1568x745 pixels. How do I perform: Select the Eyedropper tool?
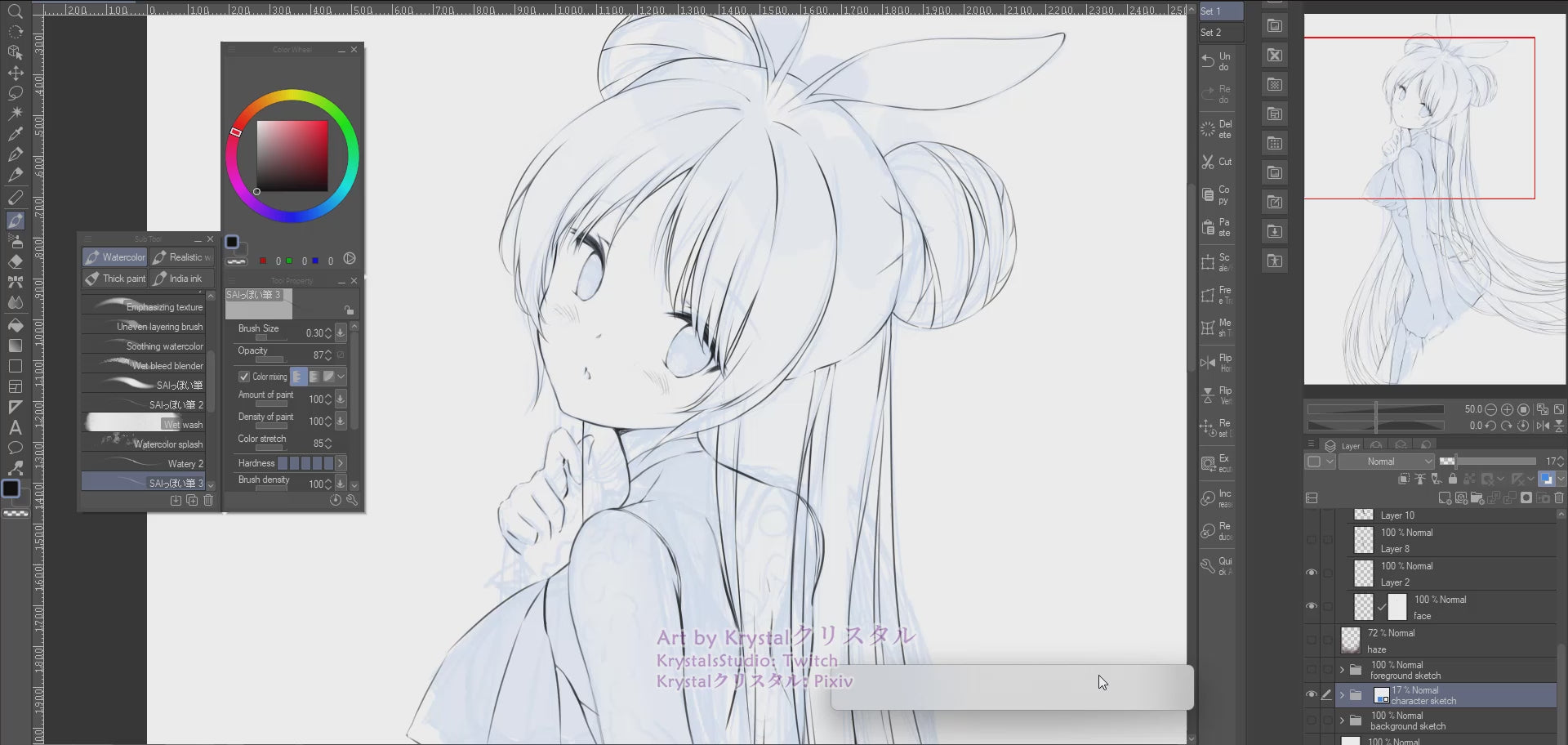[15, 134]
